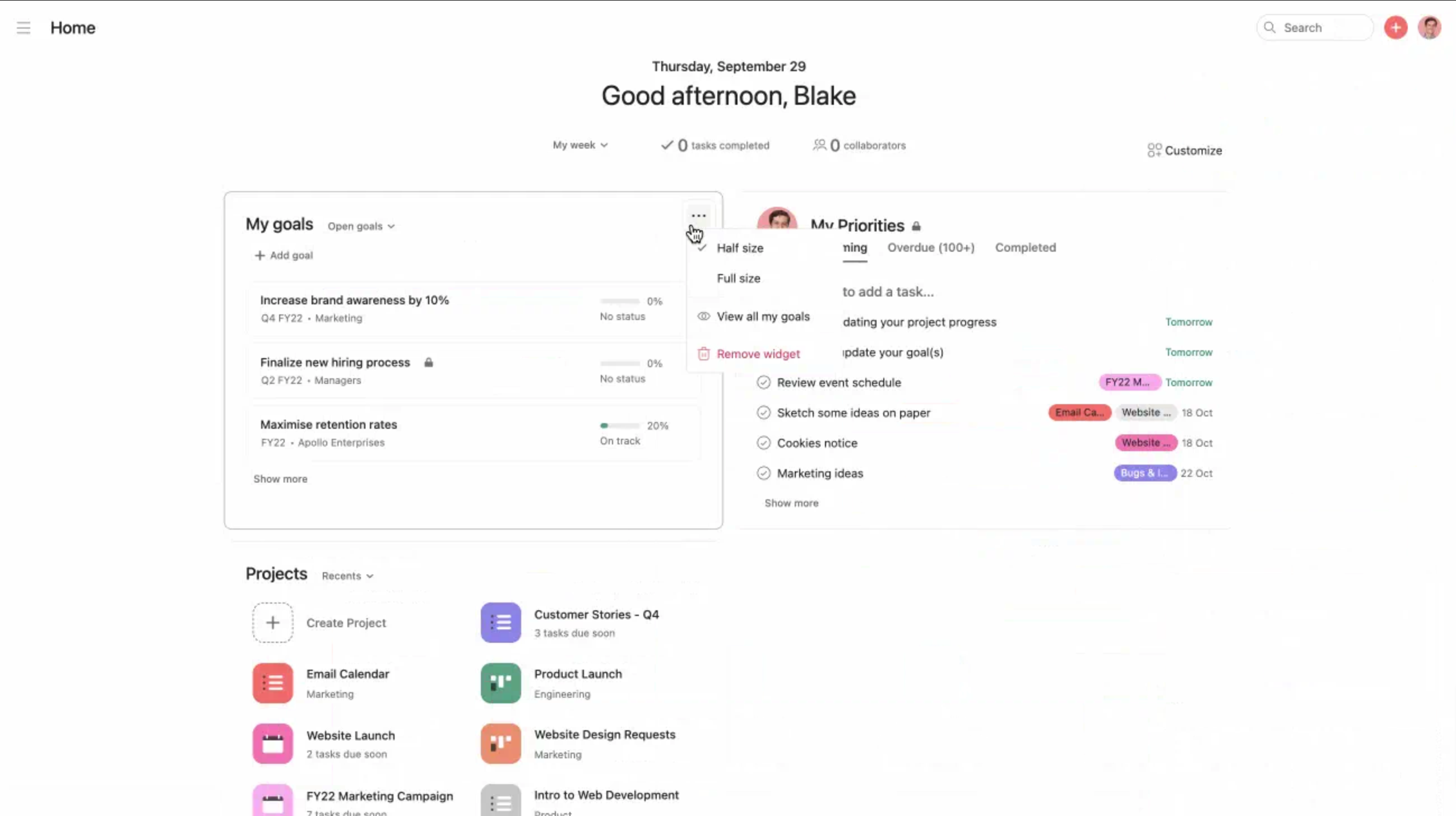This screenshot has width=1456, height=816.
Task: Choose "Full size" from widget menu
Action: click(x=738, y=278)
